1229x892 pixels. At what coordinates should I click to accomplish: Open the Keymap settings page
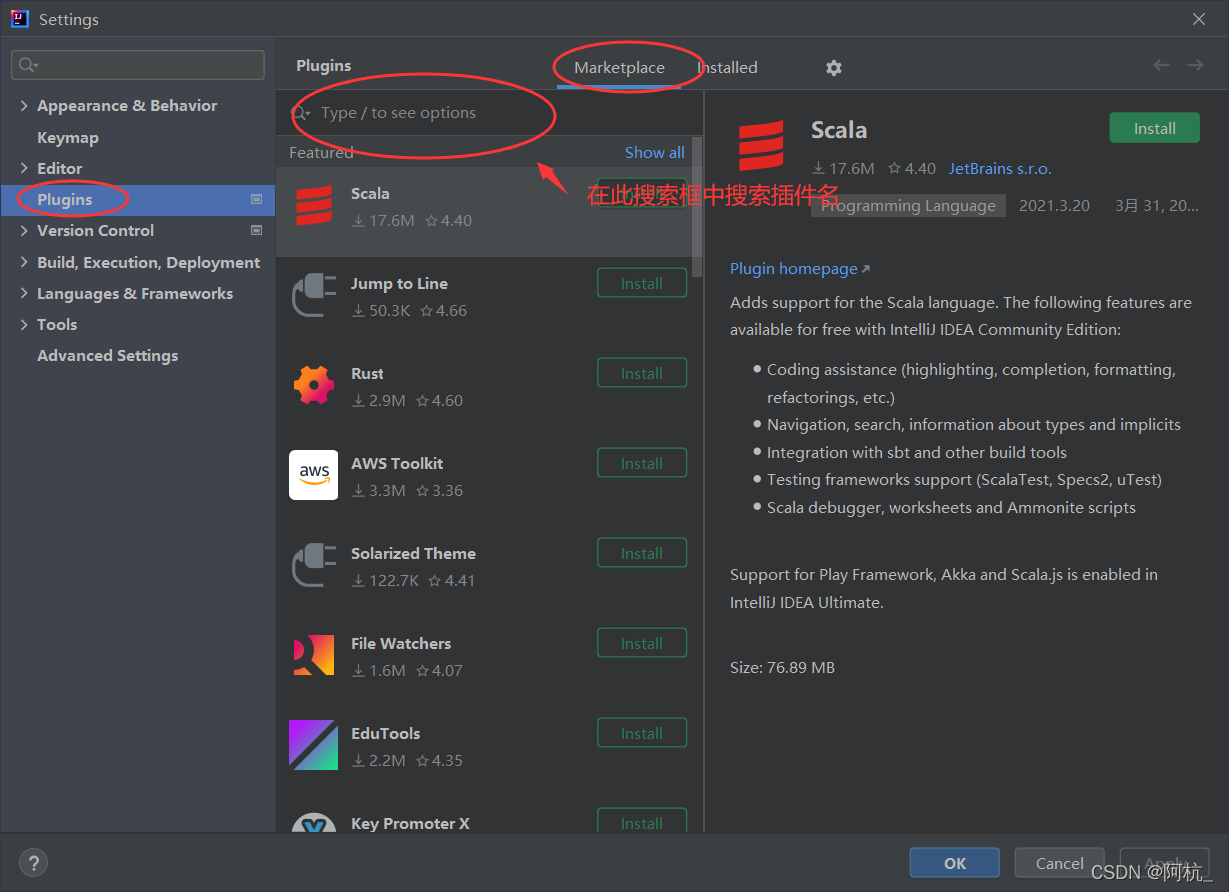tap(68, 138)
